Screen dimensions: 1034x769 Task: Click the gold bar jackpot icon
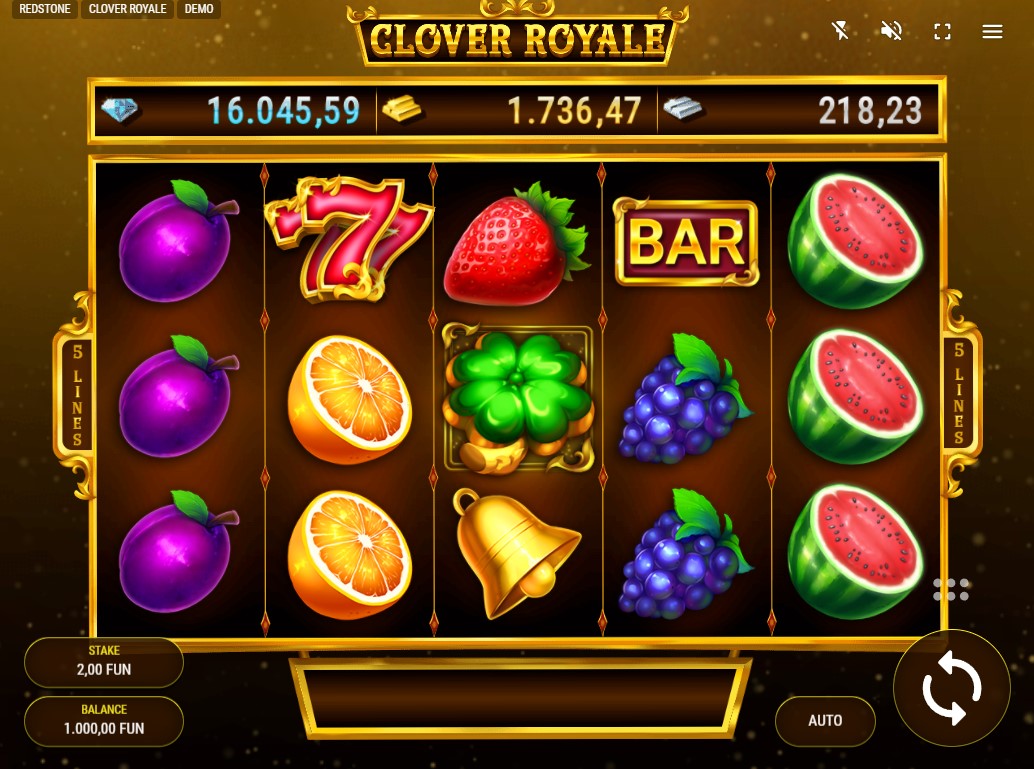(x=402, y=109)
